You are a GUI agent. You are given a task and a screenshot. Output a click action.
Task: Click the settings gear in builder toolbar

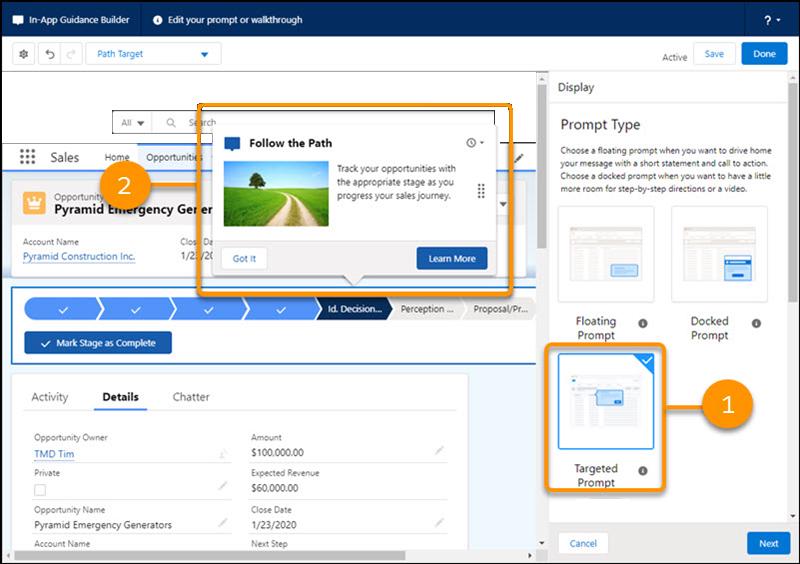pos(24,55)
